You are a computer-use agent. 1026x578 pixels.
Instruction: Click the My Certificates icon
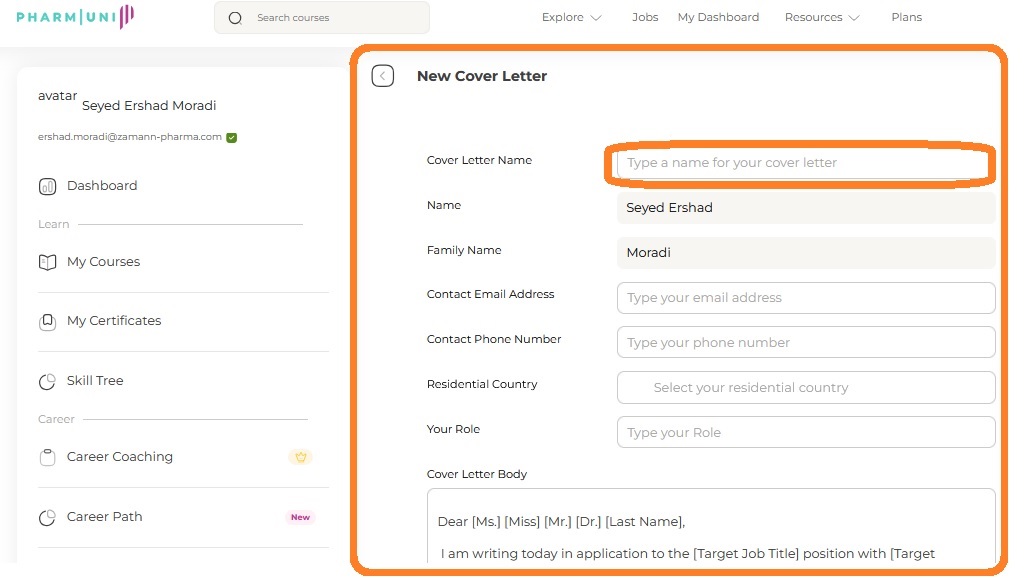click(47, 321)
